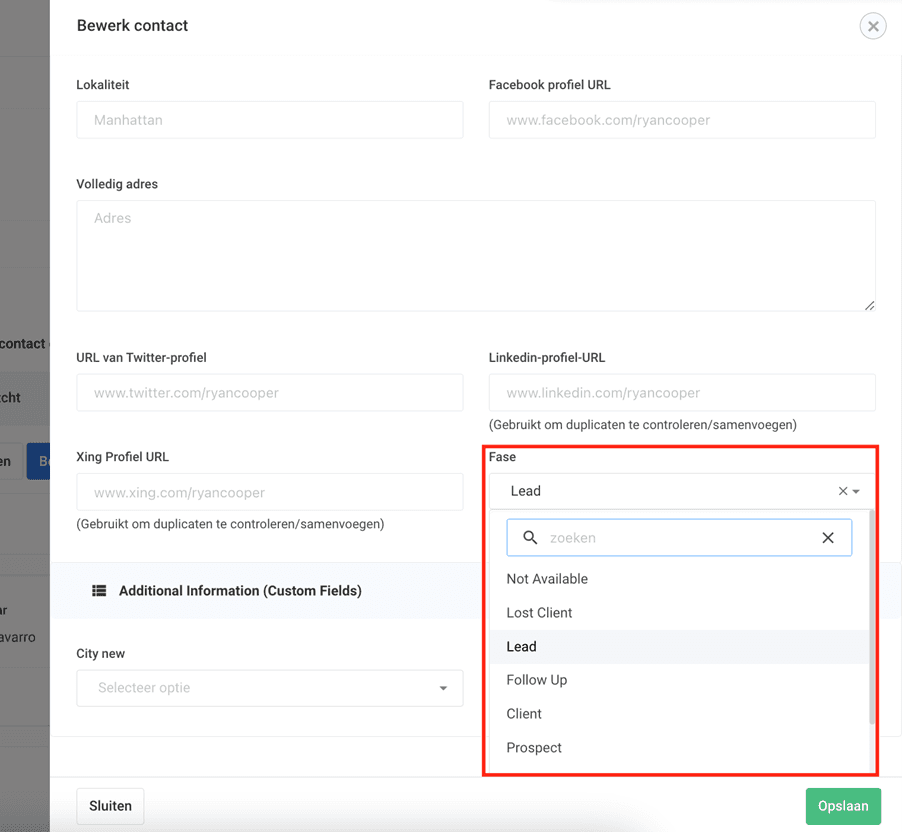Image resolution: width=902 pixels, height=832 pixels.
Task: Click the Lokaliteit input field
Action: coord(269,120)
